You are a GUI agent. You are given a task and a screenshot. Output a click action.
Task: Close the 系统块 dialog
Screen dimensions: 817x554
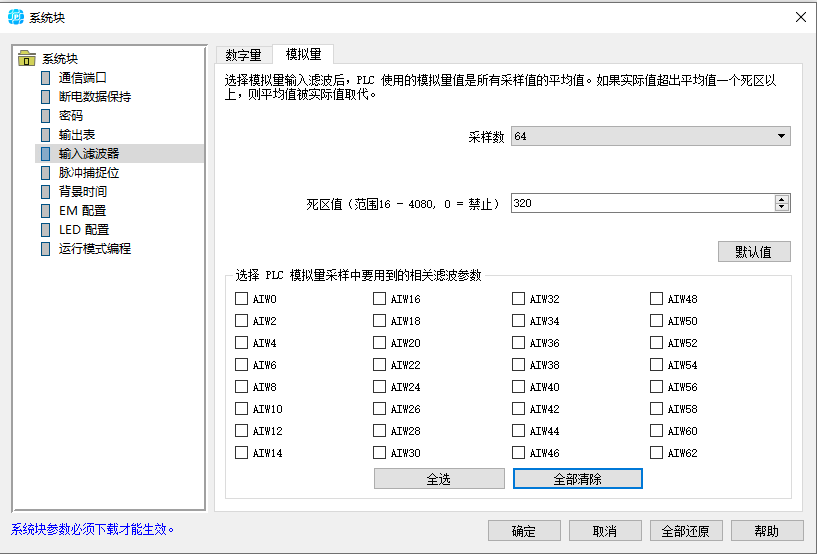click(801, 17)
